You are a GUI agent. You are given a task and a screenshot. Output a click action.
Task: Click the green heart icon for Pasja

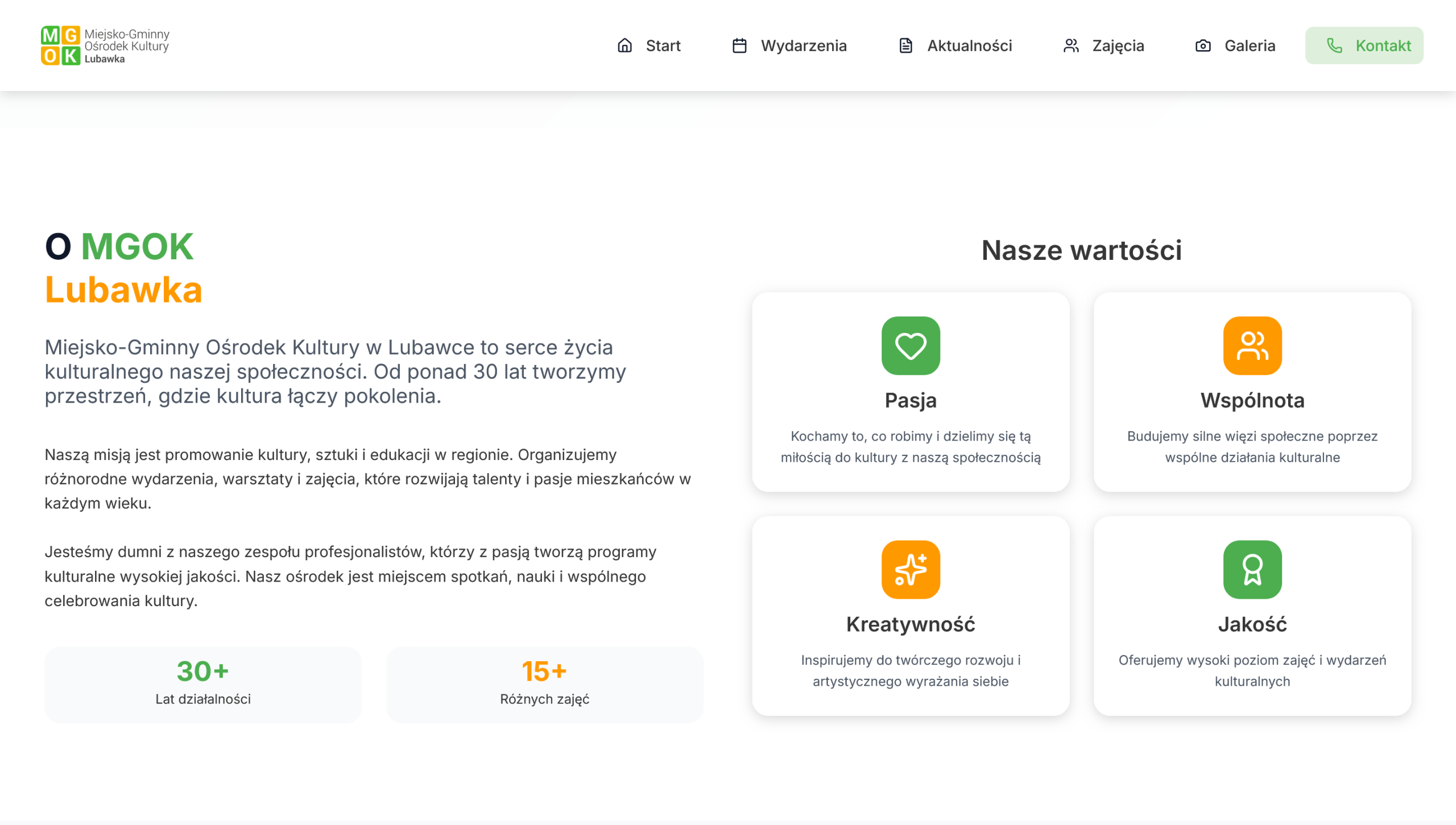coord(911,346)
